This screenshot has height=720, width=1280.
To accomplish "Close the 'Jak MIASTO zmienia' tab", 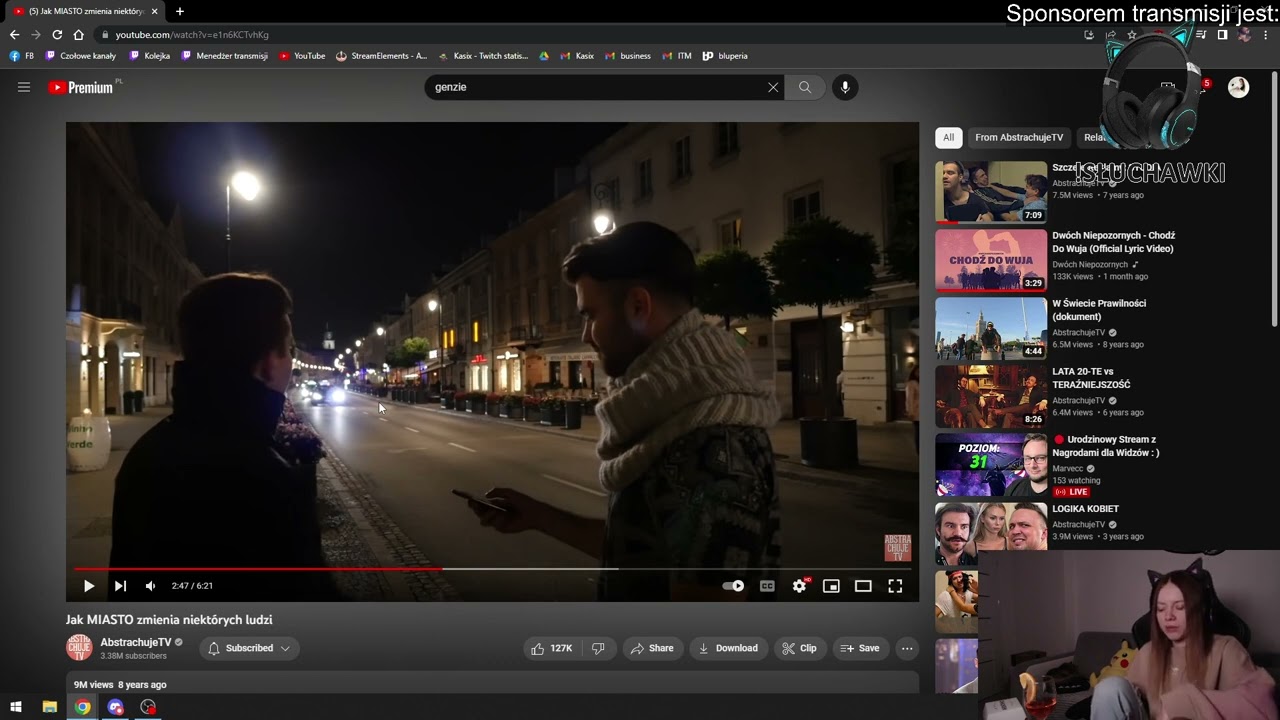I will pos(154,11).
